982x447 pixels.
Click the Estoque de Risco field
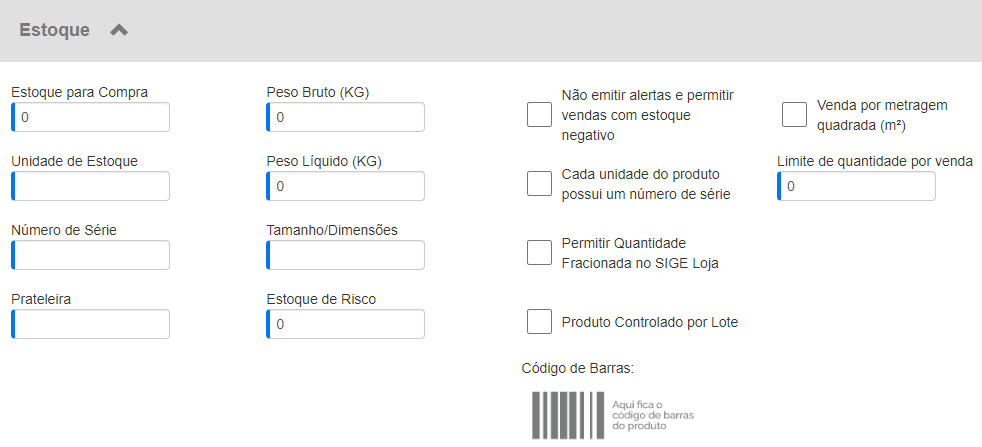click(345, 324)
